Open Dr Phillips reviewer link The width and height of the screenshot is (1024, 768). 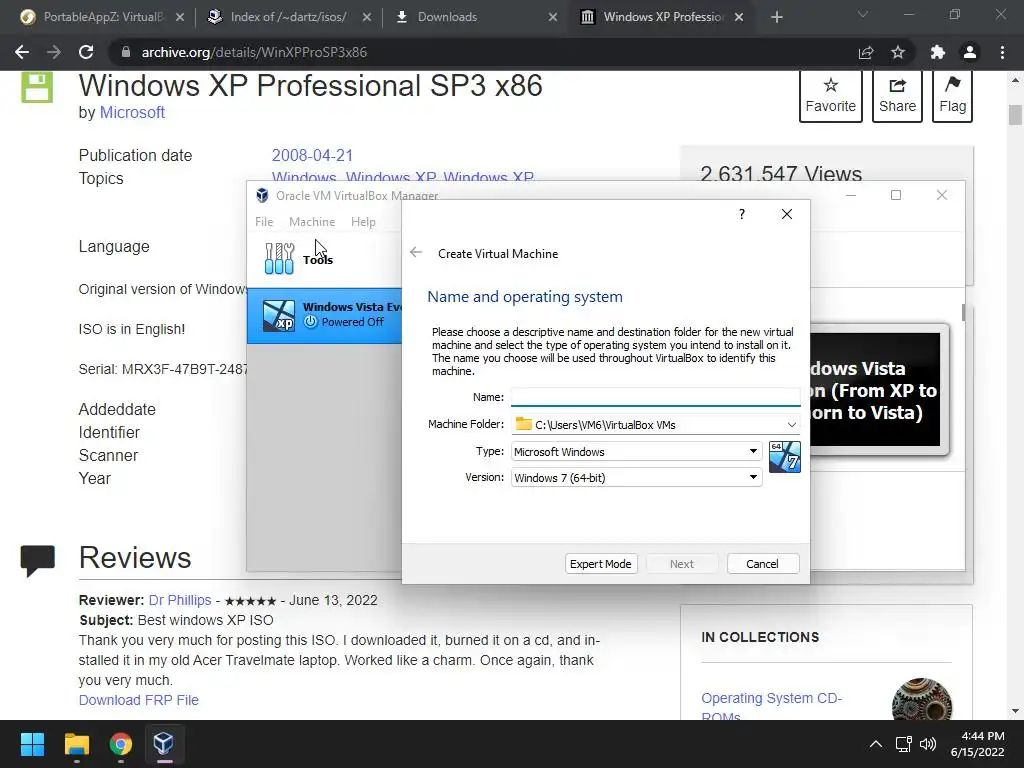click(180, 600)
